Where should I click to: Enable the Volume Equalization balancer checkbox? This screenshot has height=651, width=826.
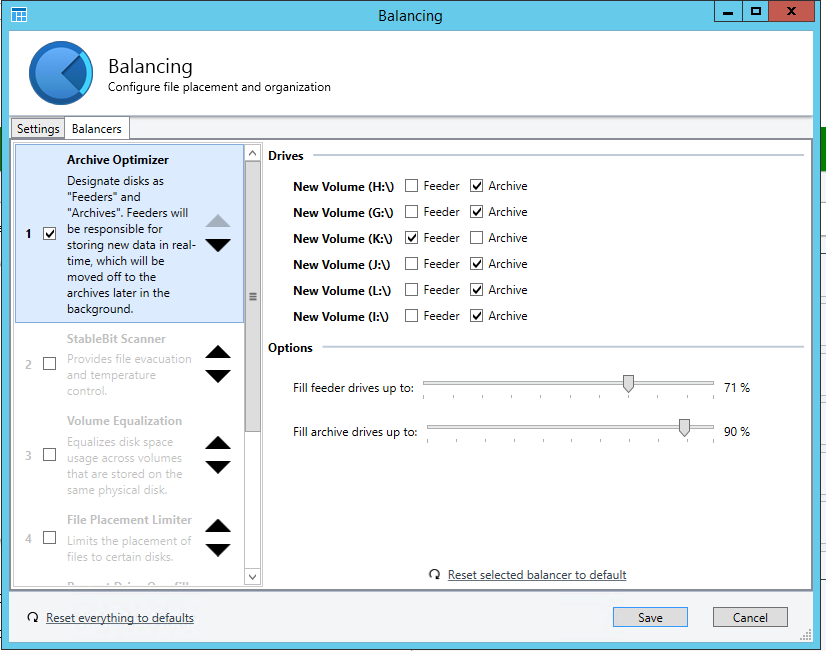(50, 454)
